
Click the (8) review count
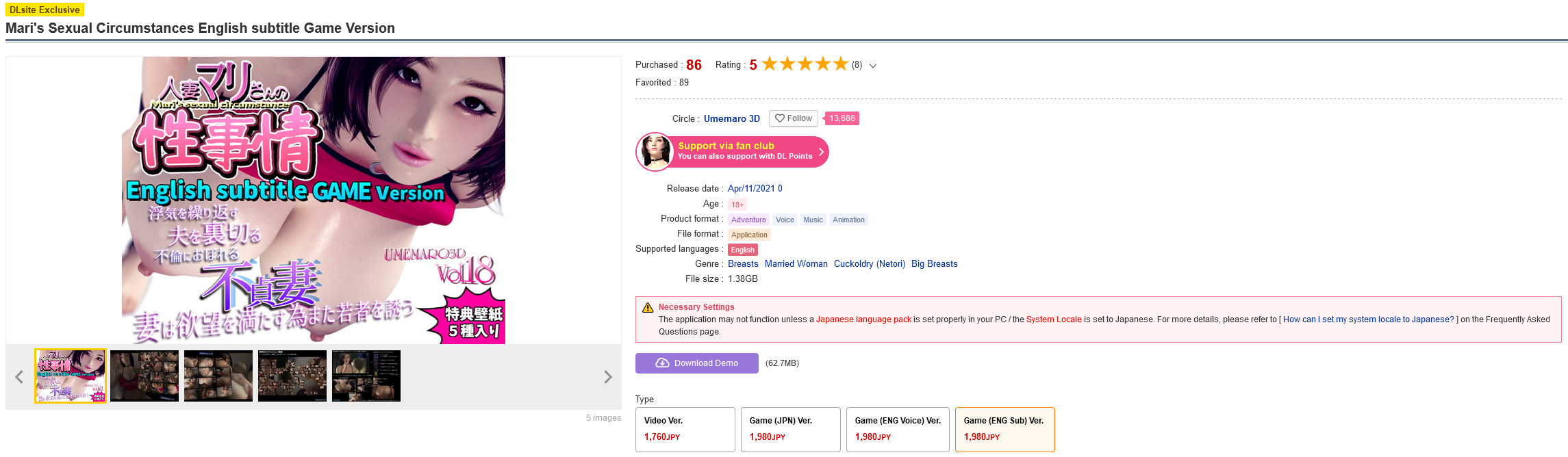point(857,65)
